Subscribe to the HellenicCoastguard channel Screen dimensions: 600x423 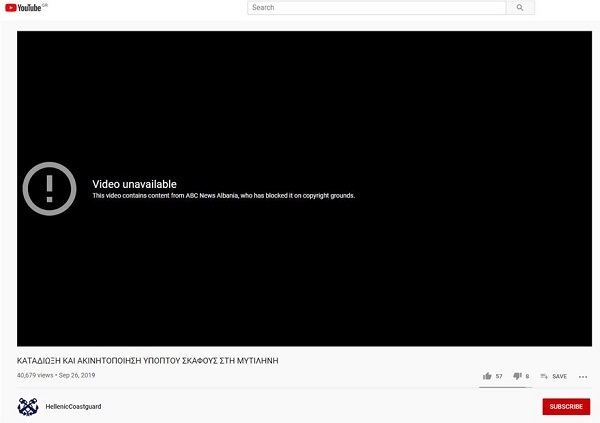[565, 406]
